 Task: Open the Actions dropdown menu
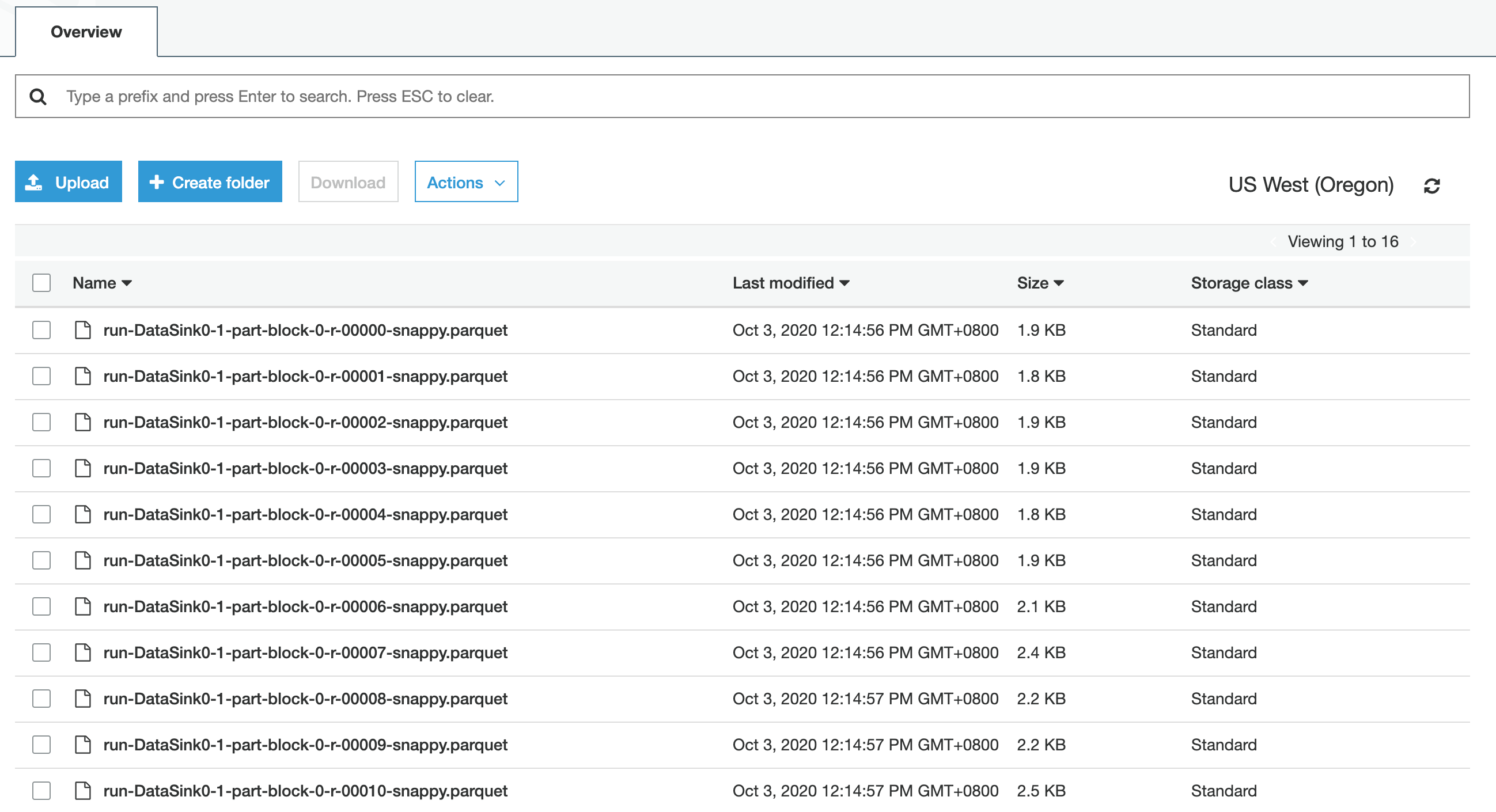tap(466, 181)
